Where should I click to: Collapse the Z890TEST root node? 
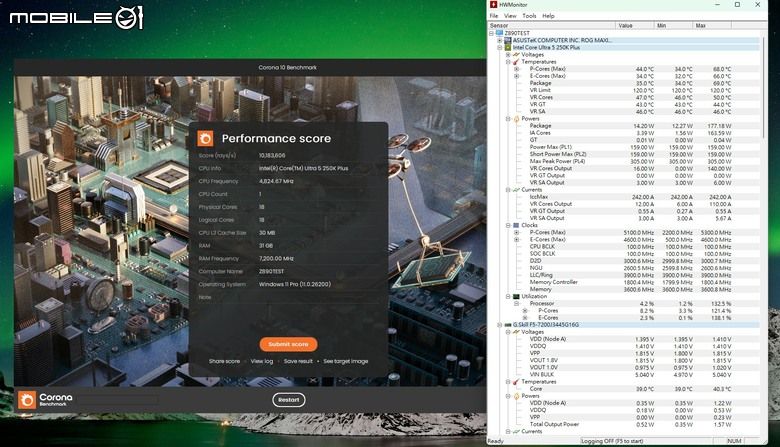[x=491, y=33]
